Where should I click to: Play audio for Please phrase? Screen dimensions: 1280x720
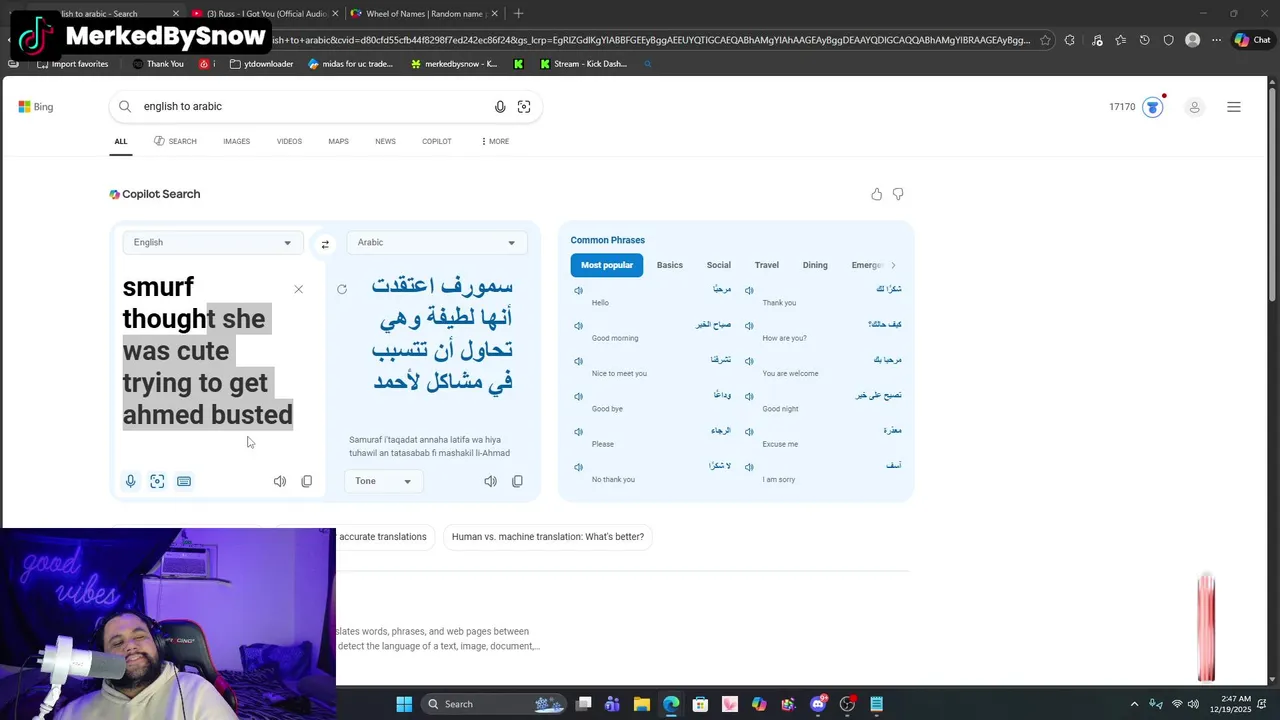(x=578, y=432)
